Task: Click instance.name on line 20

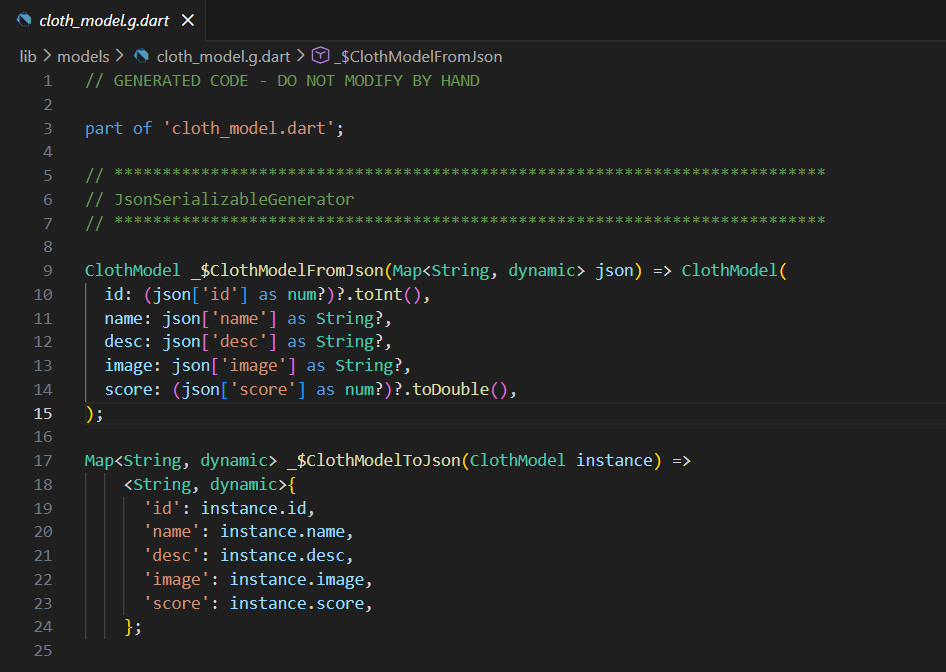Action: pos(282,532)
